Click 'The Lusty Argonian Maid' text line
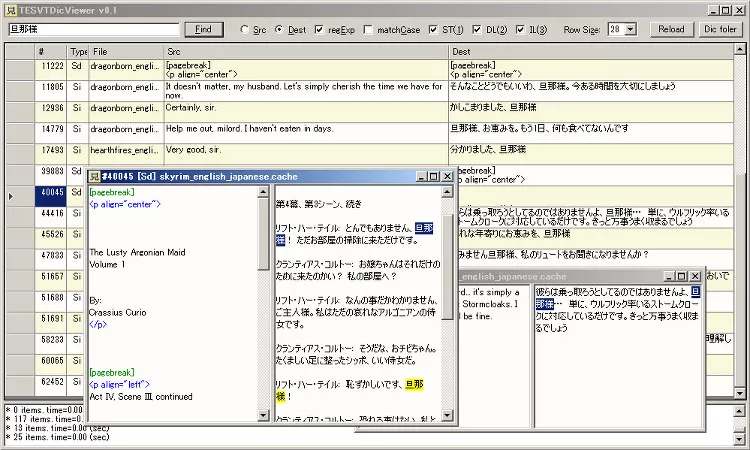Viewport: 750px width, 450px height. coord(137,252)
